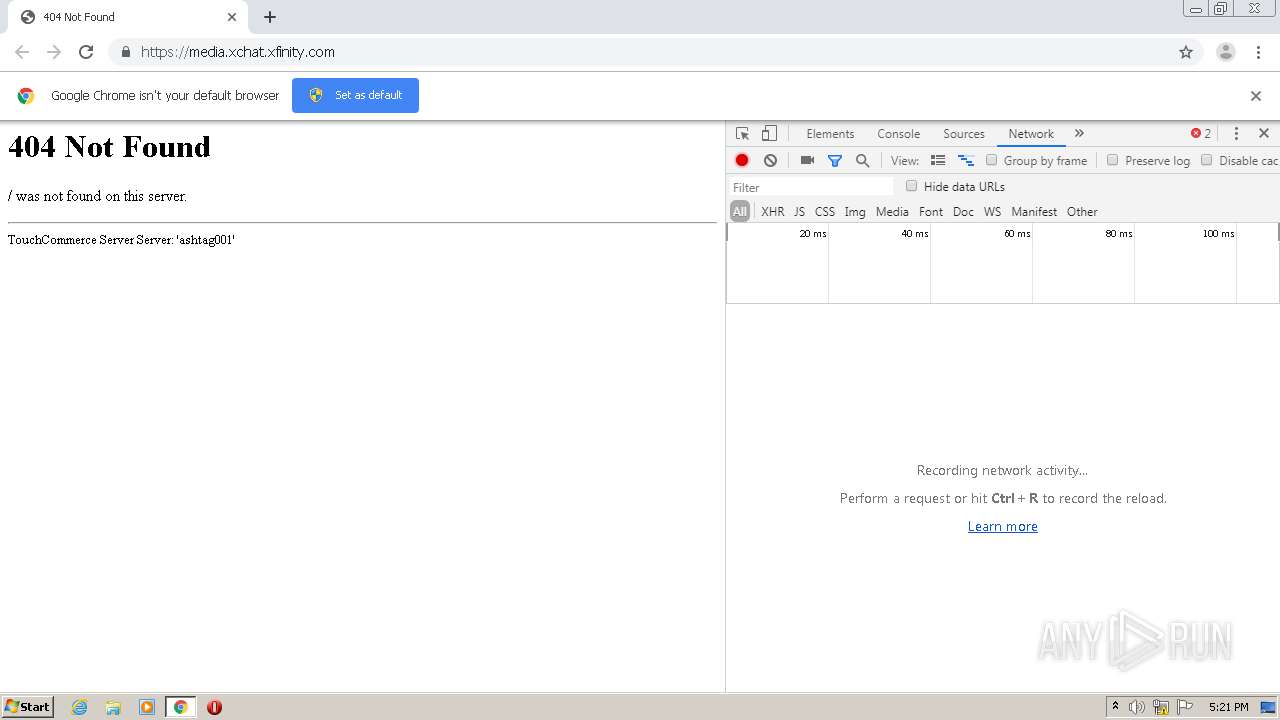
Task: Close the DevTools panel
Action: pyautogui.click(x=1264, y=133)
